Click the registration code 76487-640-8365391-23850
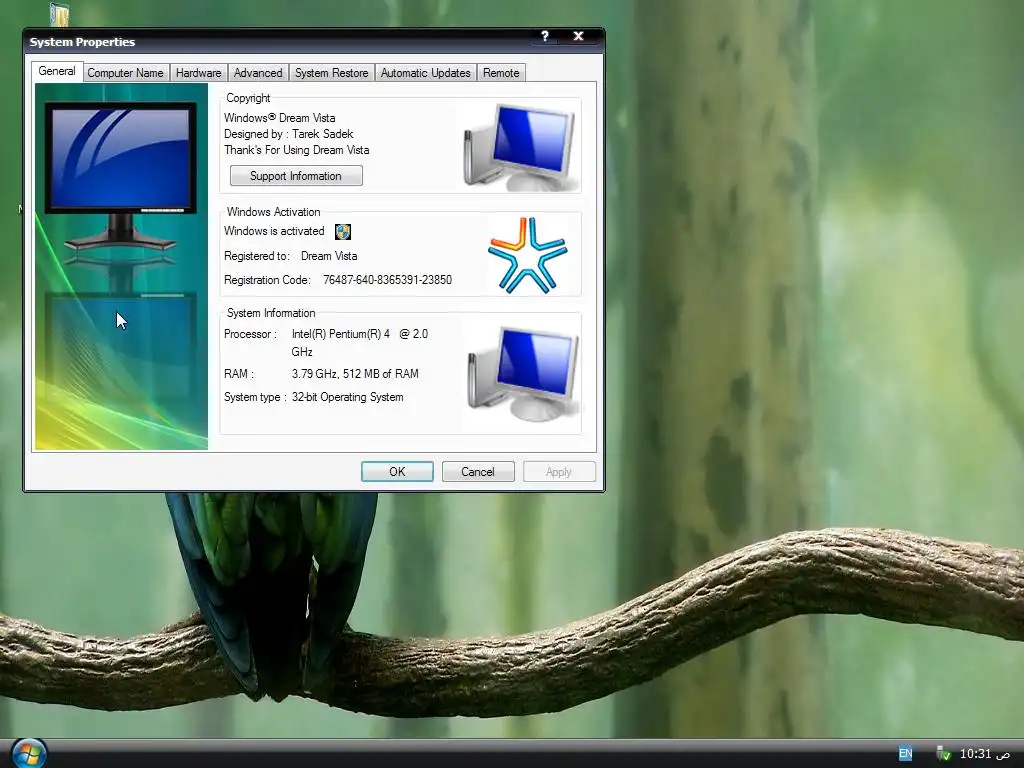1024x768 pixels. (x=387, y=280)
